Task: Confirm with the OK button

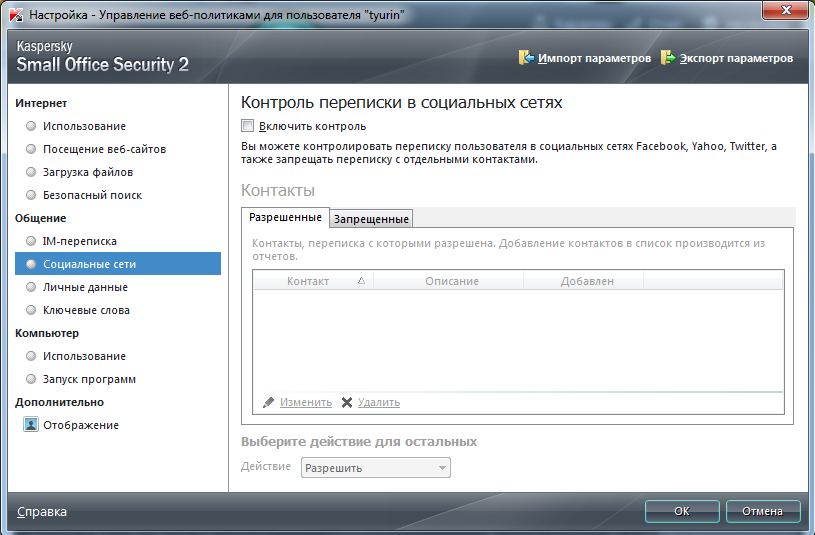Action: pyautogui.click(x=682, y=511)
